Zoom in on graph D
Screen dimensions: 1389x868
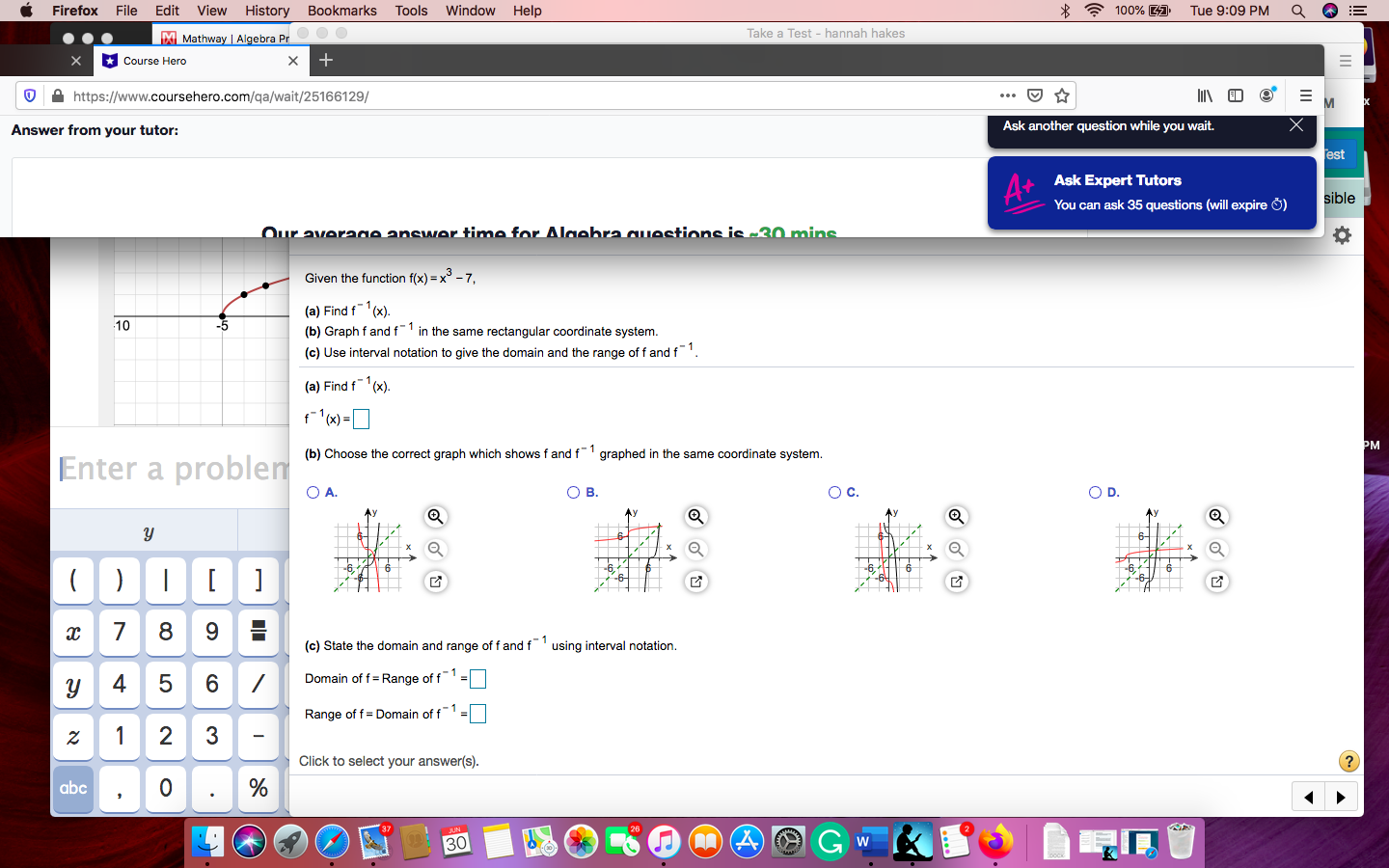1217,517
